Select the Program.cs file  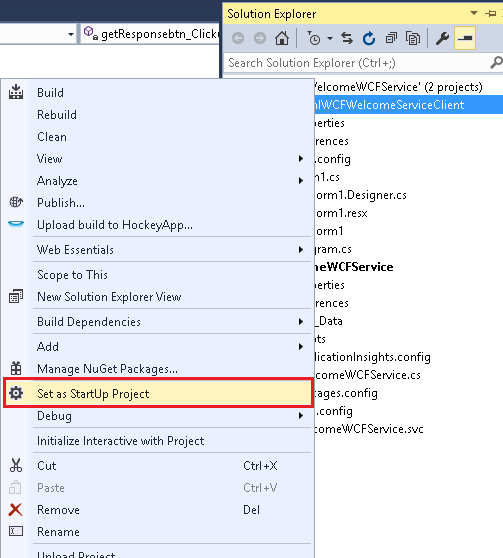(334, 249)
